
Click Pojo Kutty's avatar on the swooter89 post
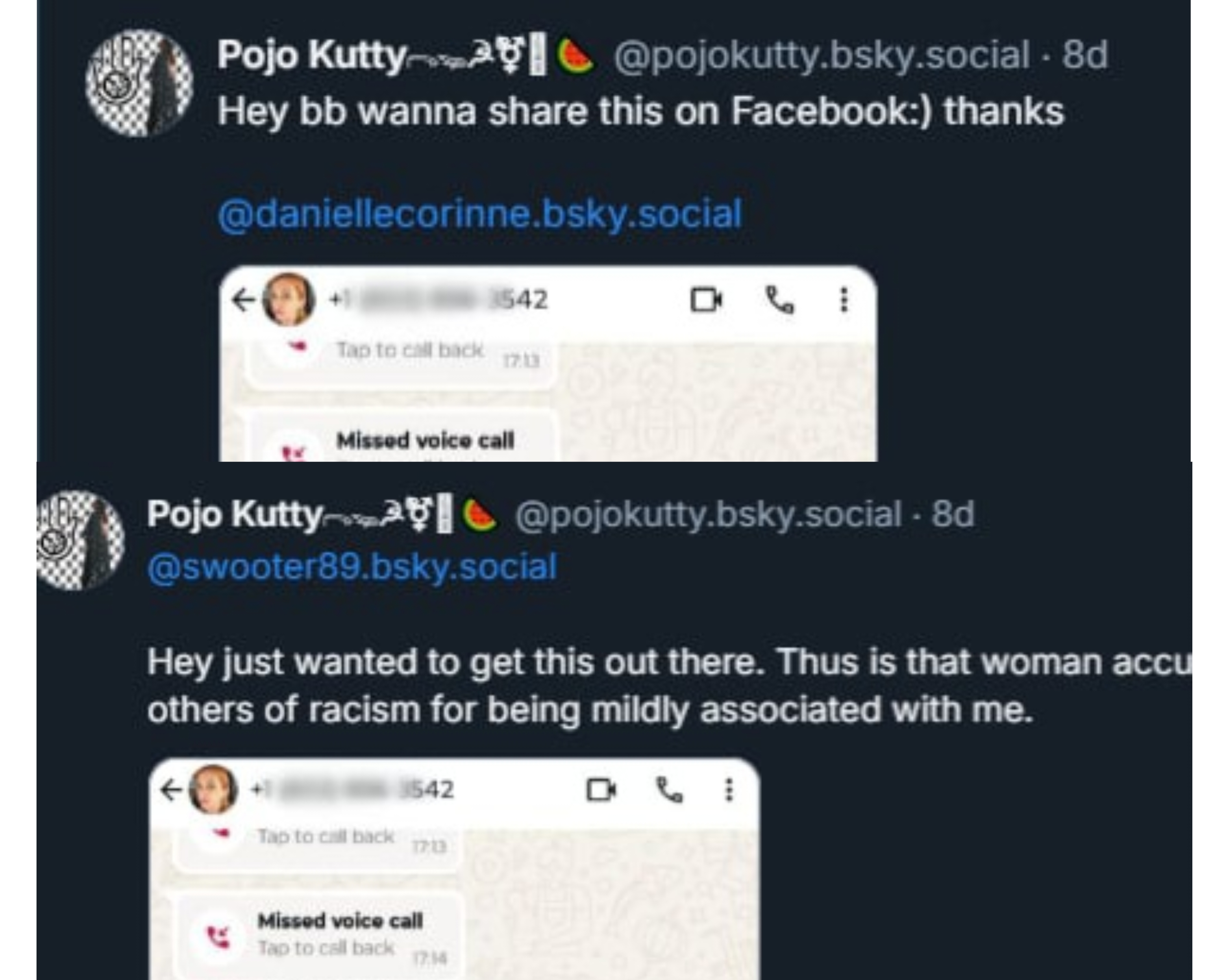[80, 540]
